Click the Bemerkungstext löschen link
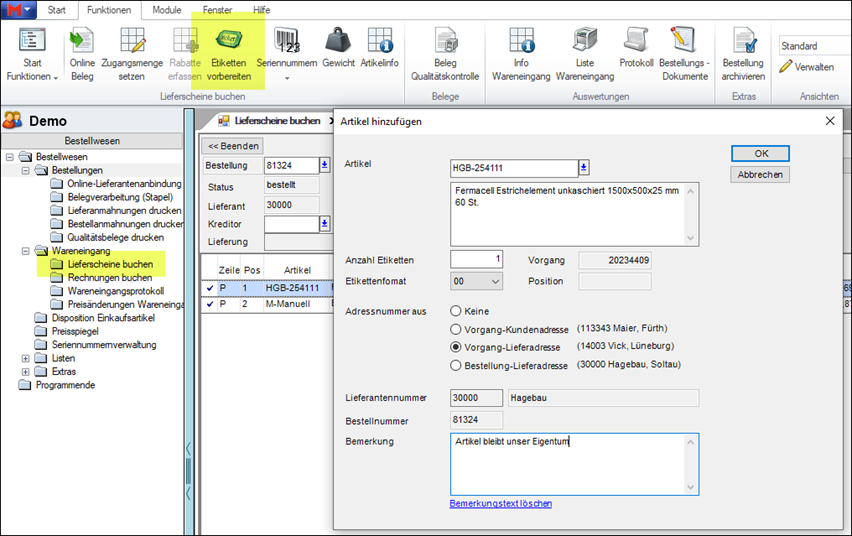The image size is (852, 536). coord(500,503)
